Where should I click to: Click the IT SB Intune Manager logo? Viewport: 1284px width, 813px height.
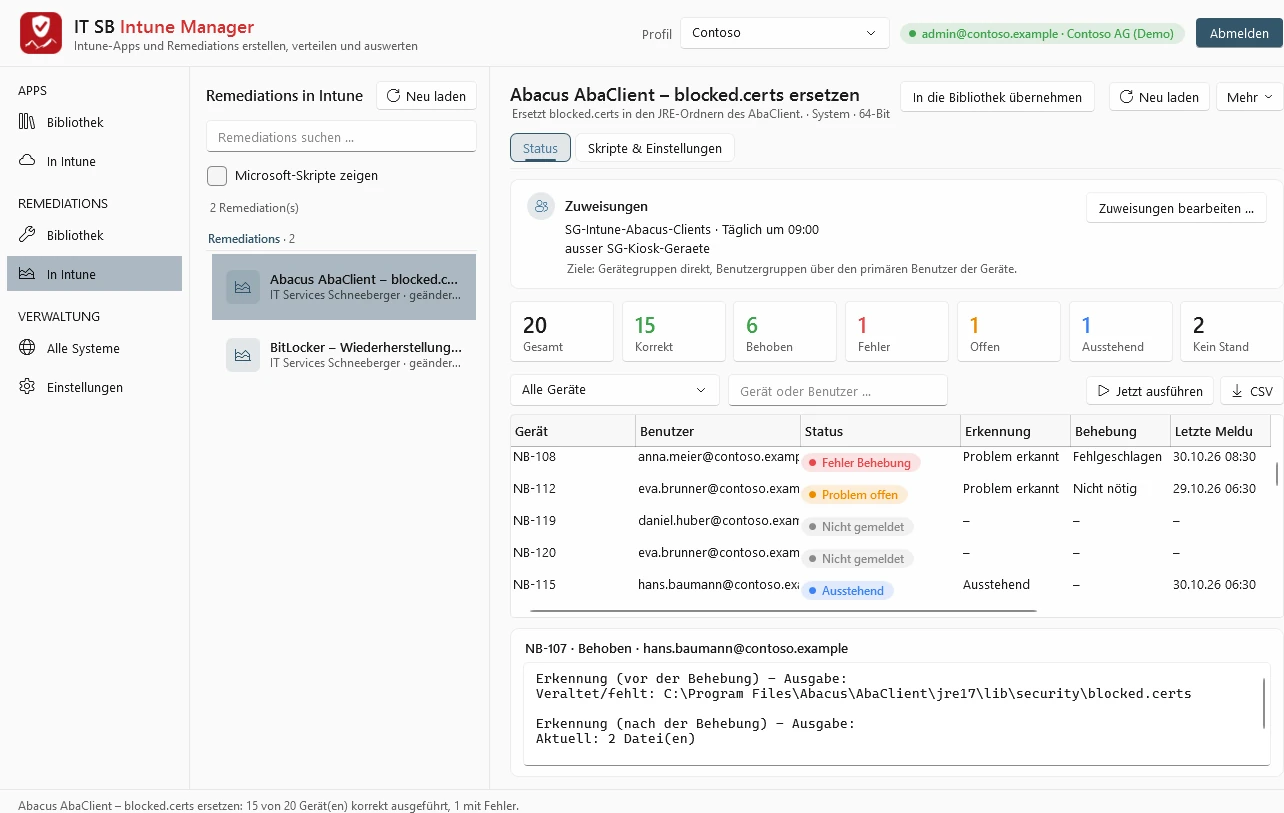(41, 34)
